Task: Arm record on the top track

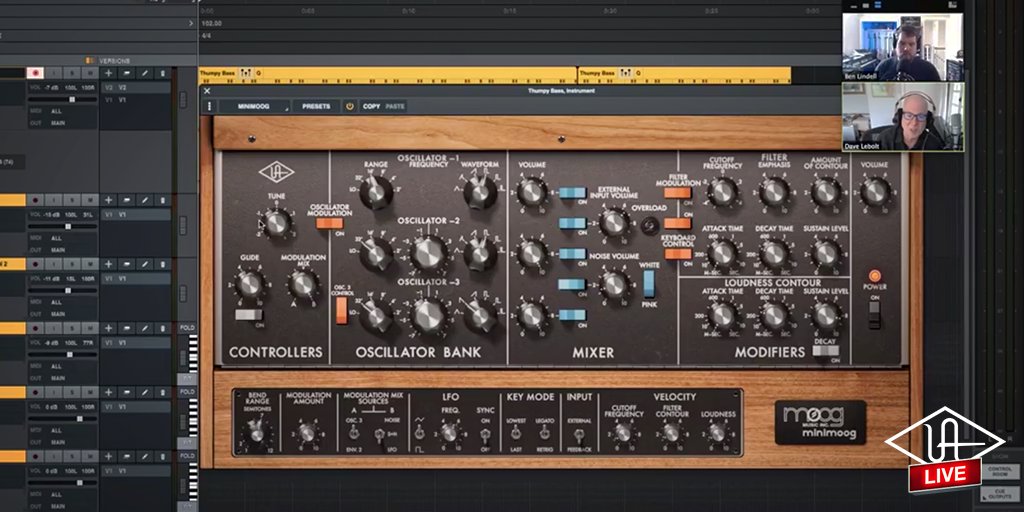Action: point(35,73)
